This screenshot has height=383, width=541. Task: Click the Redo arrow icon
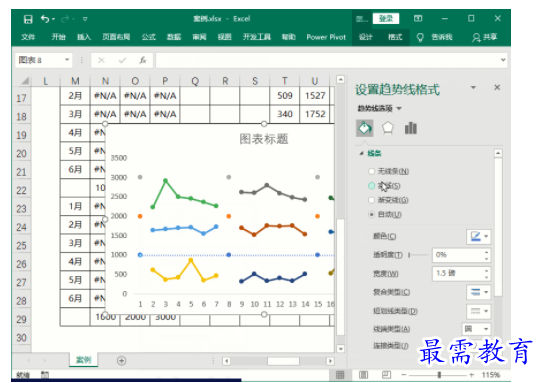tap(66, 19)
